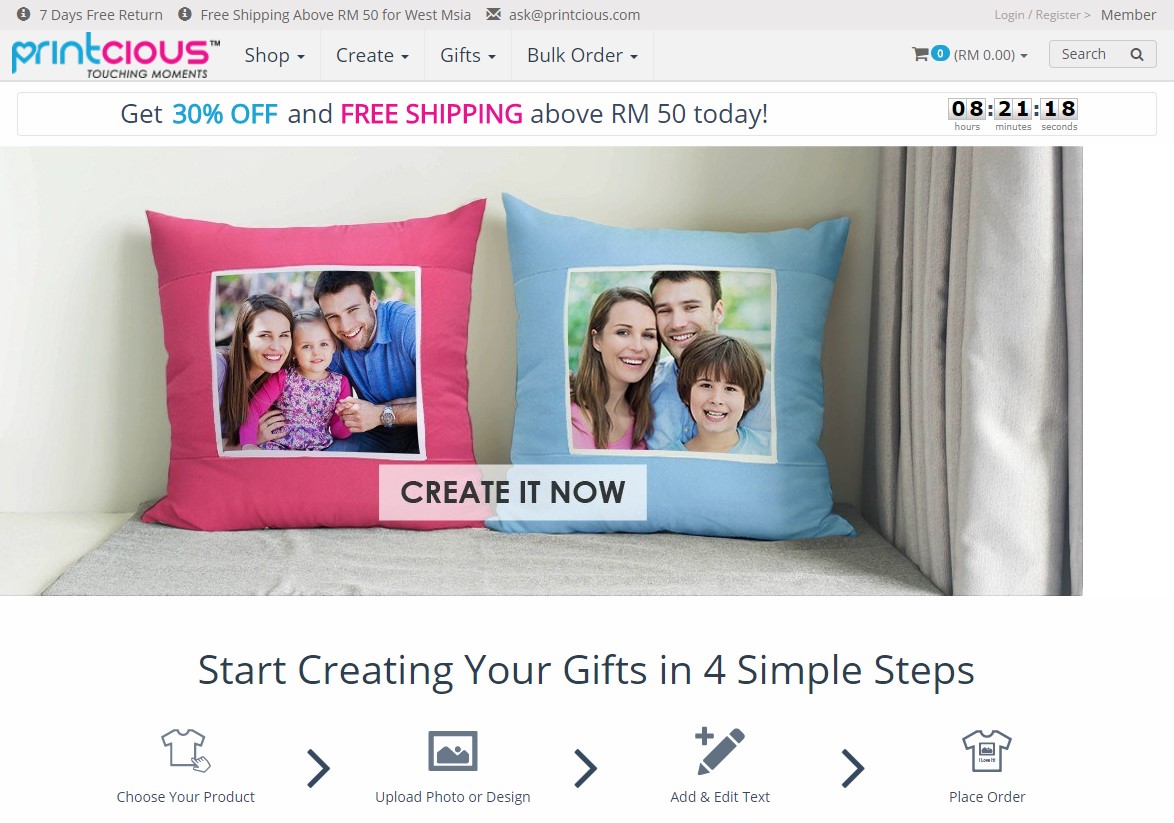Click chevron arrow after Choose Your Product
The height and width of the screenshot is (823, 1174).
[x=318, y=768]
